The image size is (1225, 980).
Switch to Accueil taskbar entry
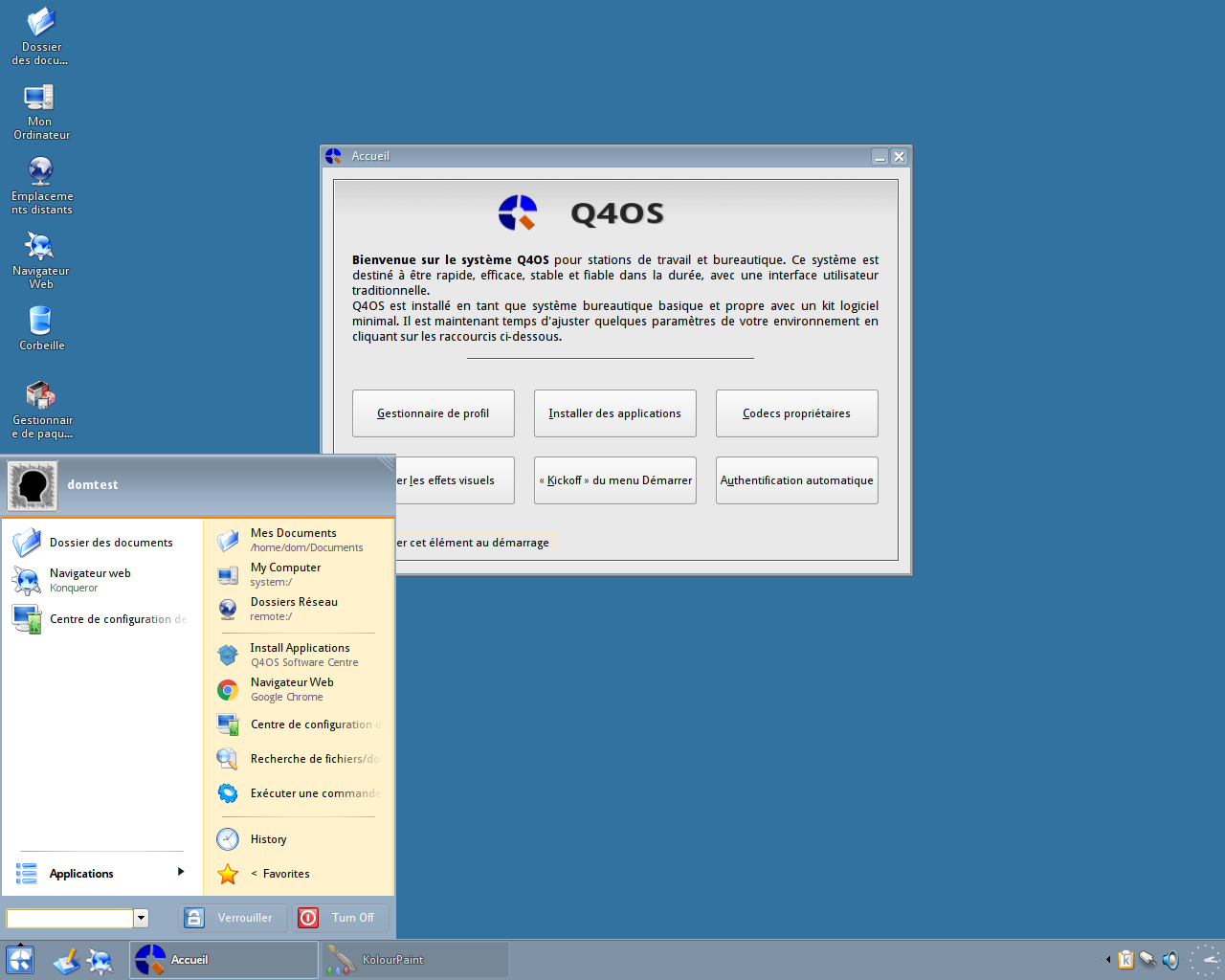coord(224,960)
